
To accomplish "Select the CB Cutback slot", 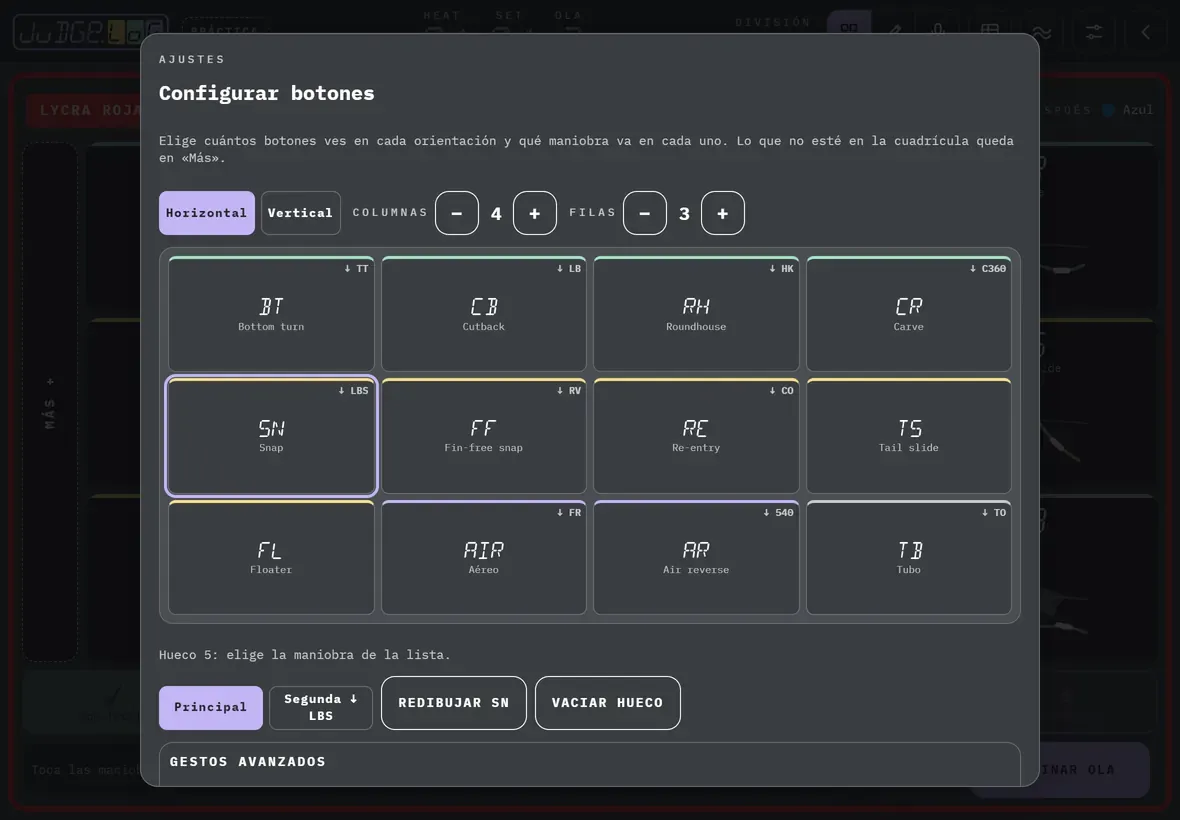I will pos(484,314).
